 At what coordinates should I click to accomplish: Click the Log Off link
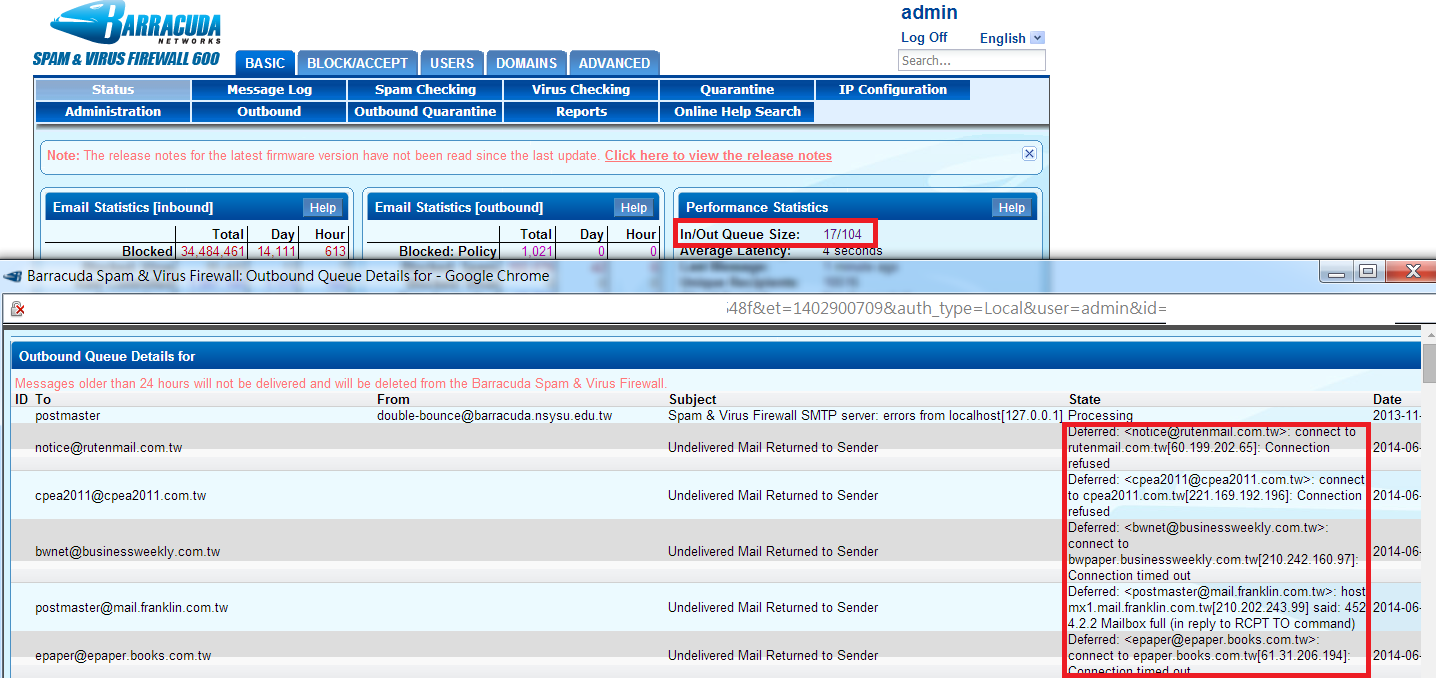[924, 37]
